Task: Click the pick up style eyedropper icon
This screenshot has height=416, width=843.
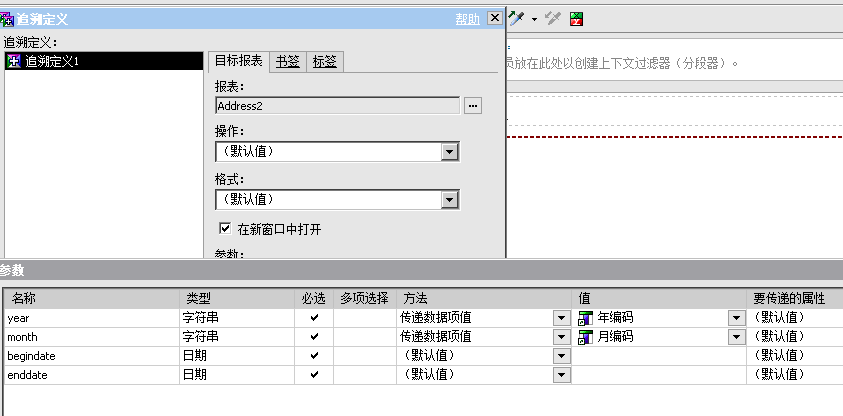Action: 516,19
